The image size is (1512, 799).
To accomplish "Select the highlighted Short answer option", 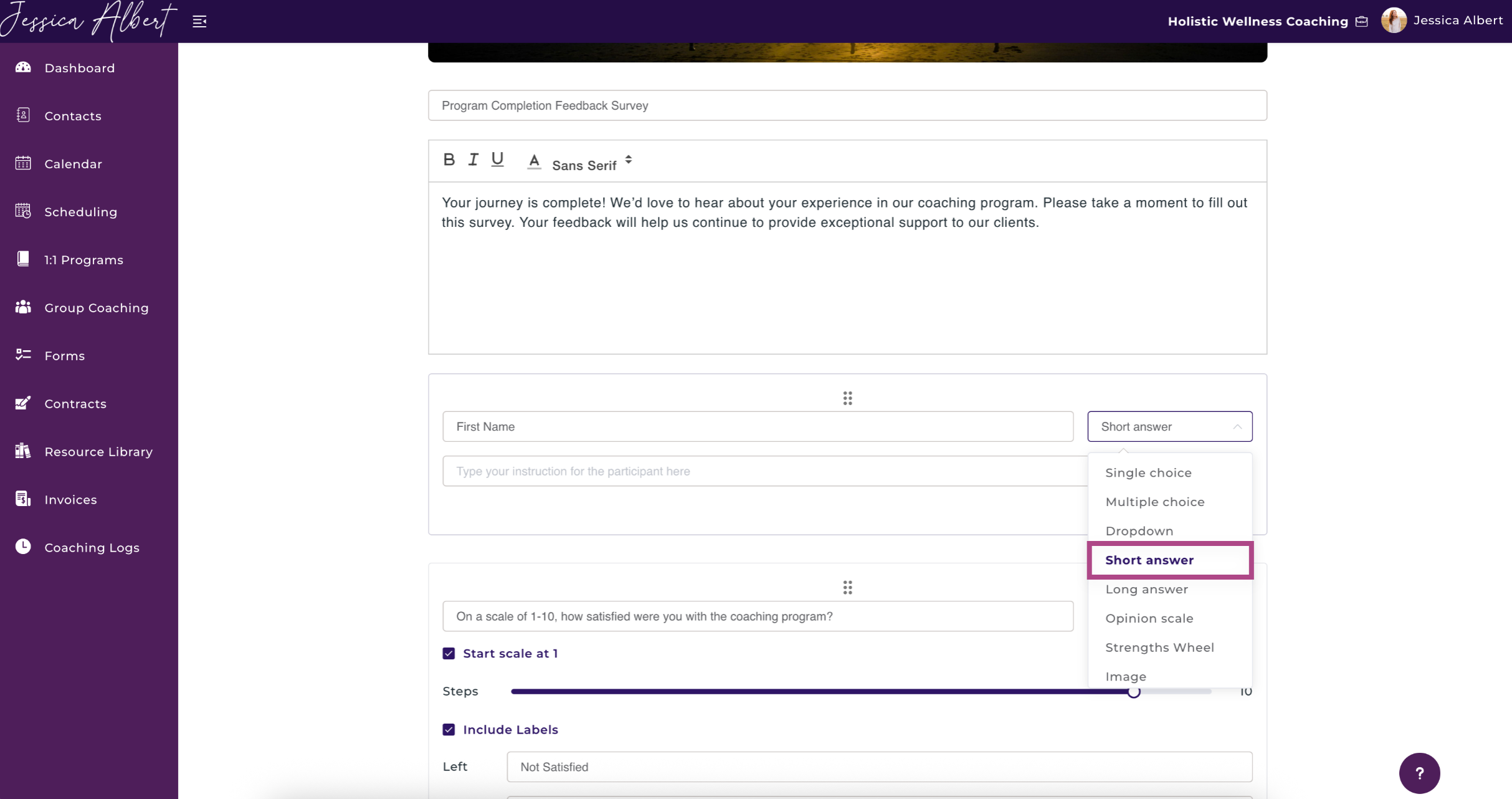I will click(x=1169, y=560).
